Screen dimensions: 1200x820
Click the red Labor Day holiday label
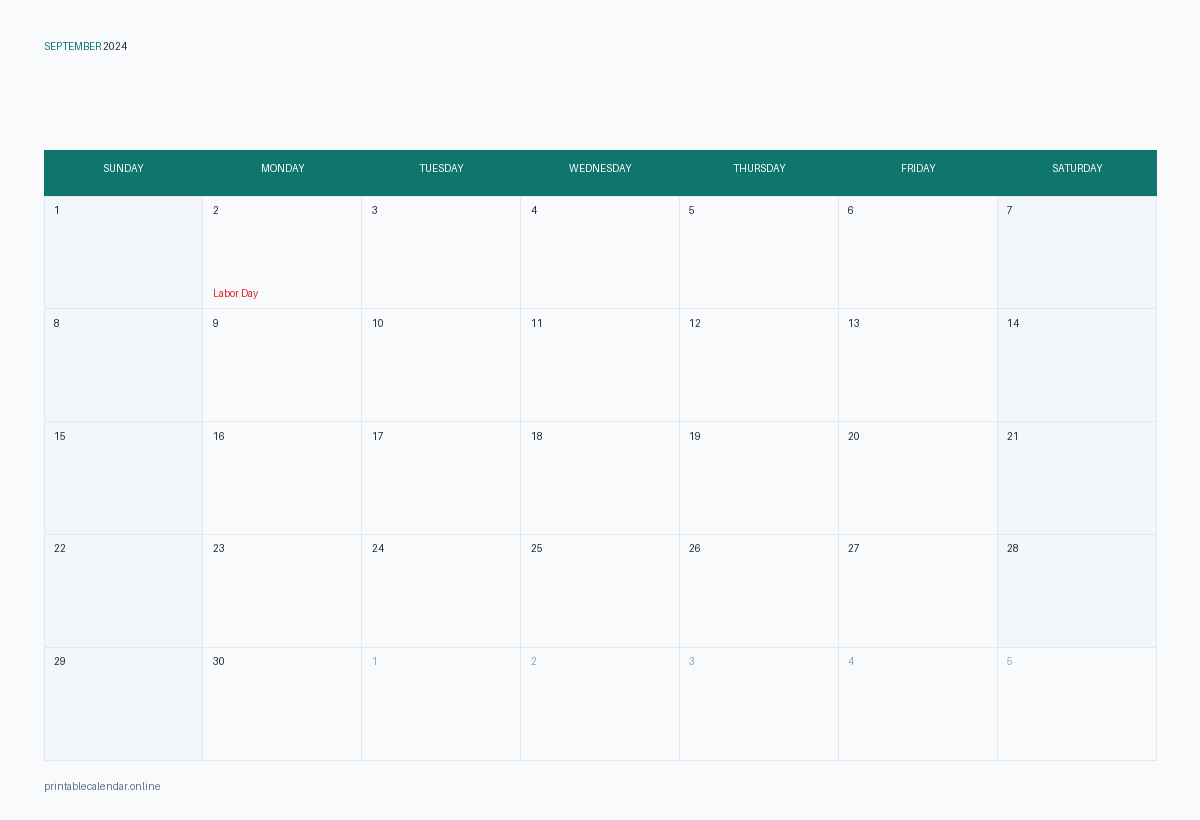point(235,293)
